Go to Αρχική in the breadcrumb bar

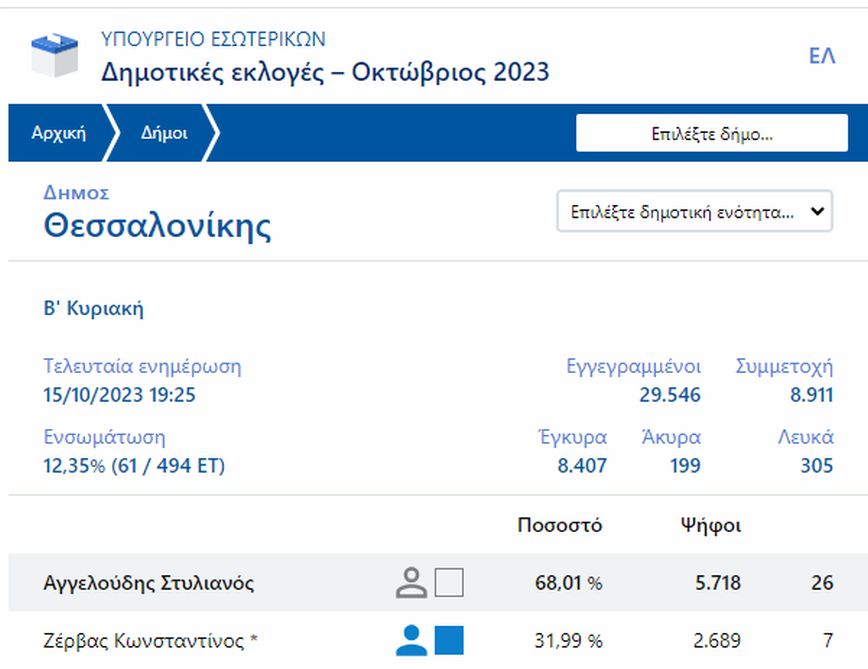(x=59, y=133)
